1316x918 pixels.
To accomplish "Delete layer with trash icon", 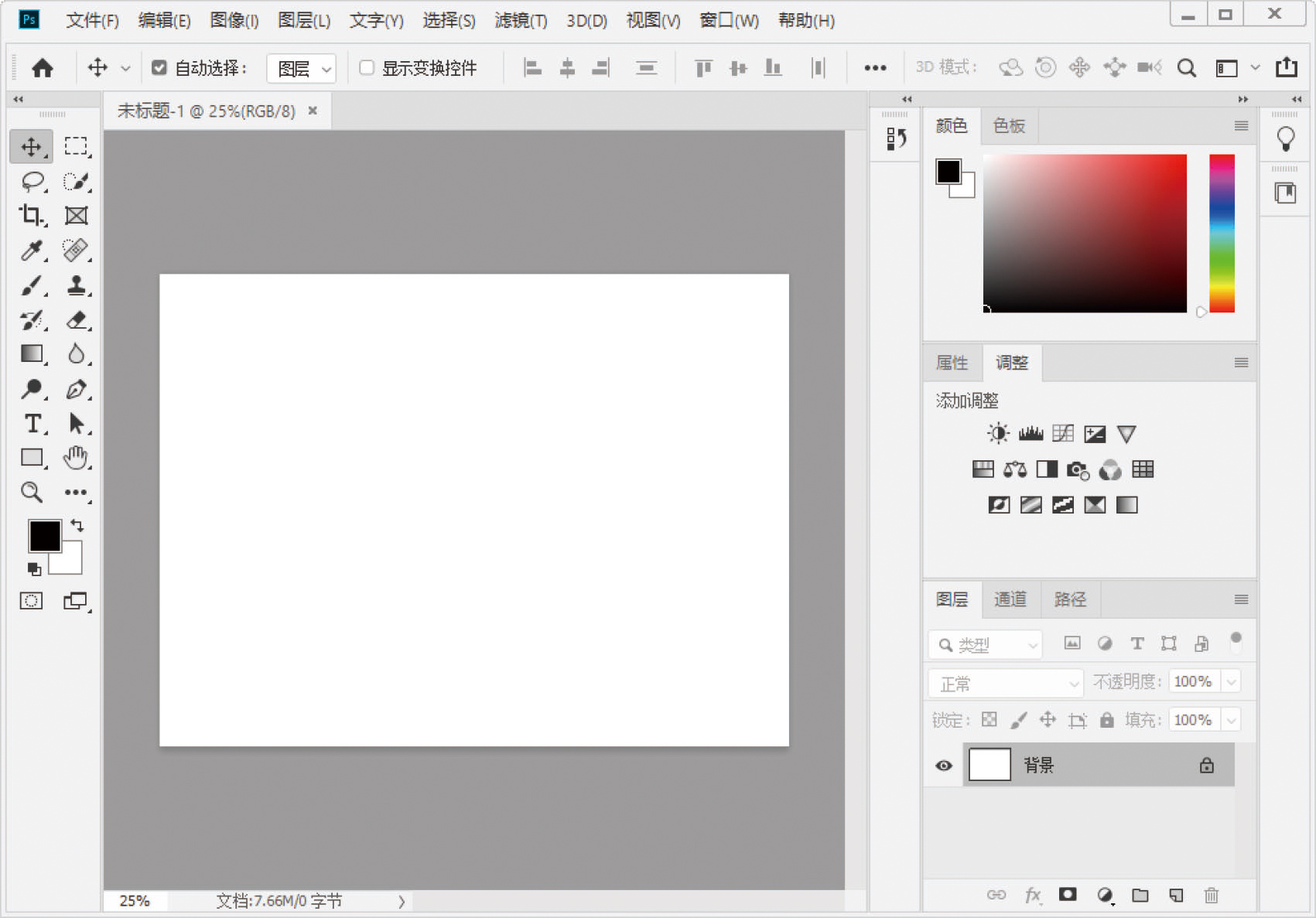I will 1212,895.
